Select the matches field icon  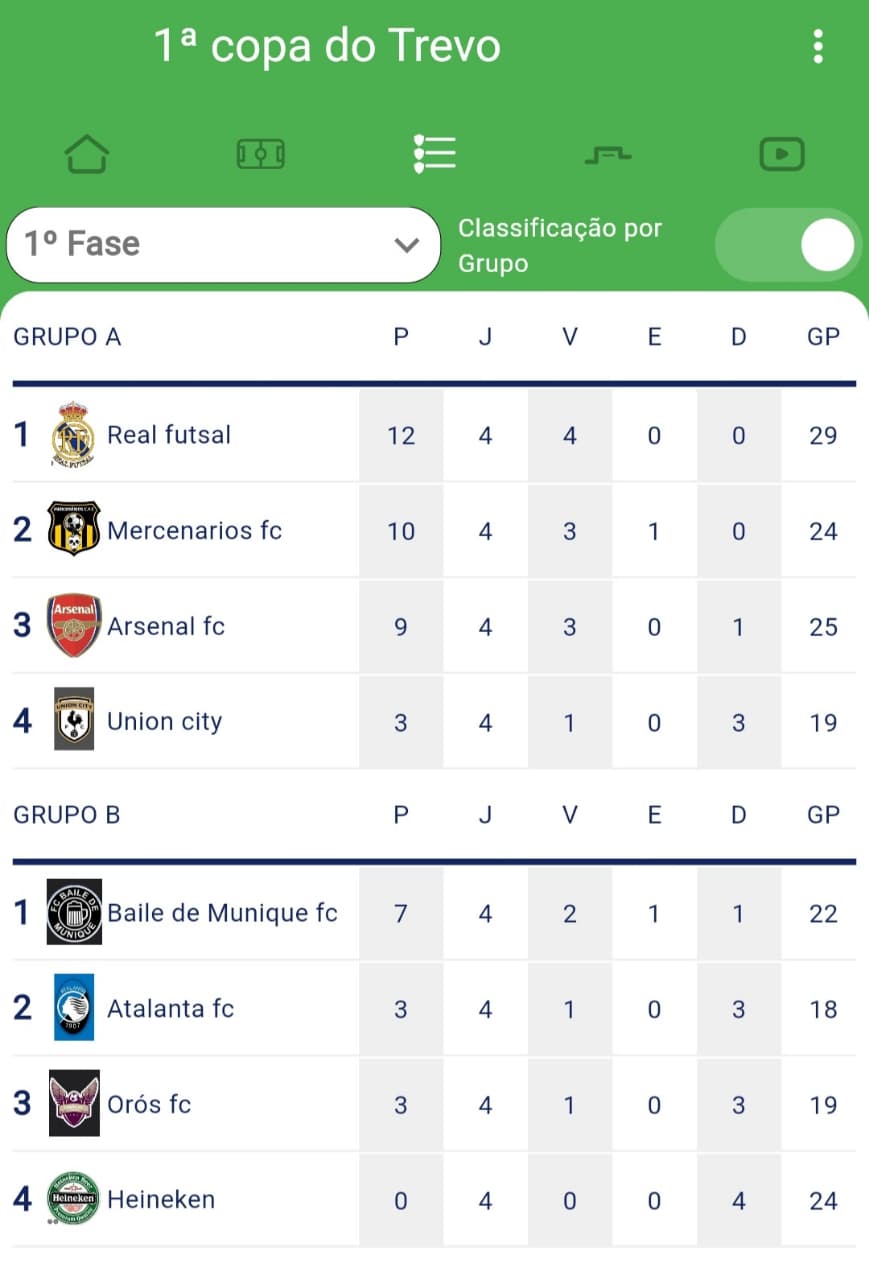260,153
